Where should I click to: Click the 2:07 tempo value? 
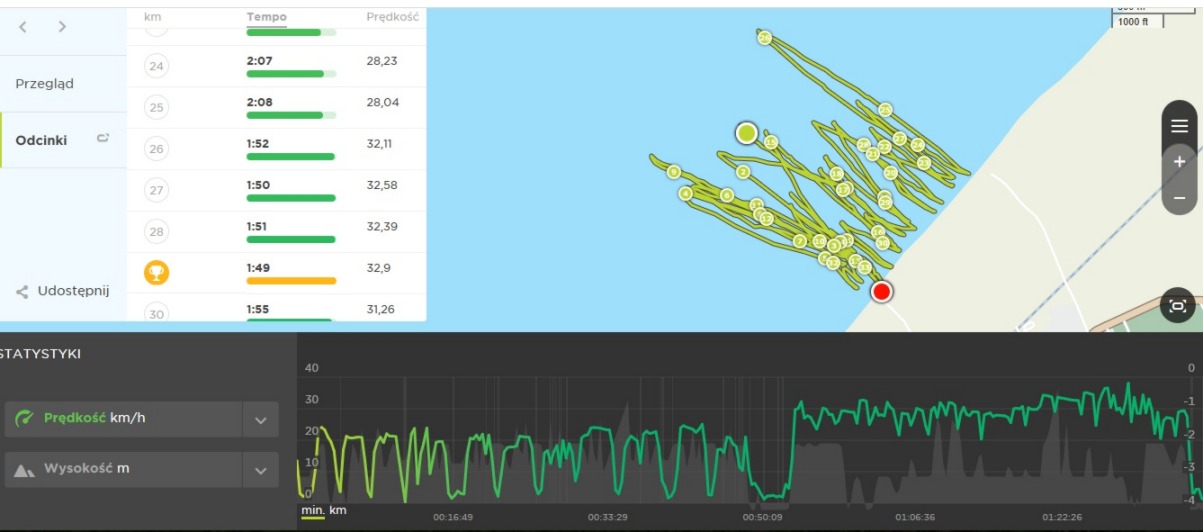[x=259, y=61]
